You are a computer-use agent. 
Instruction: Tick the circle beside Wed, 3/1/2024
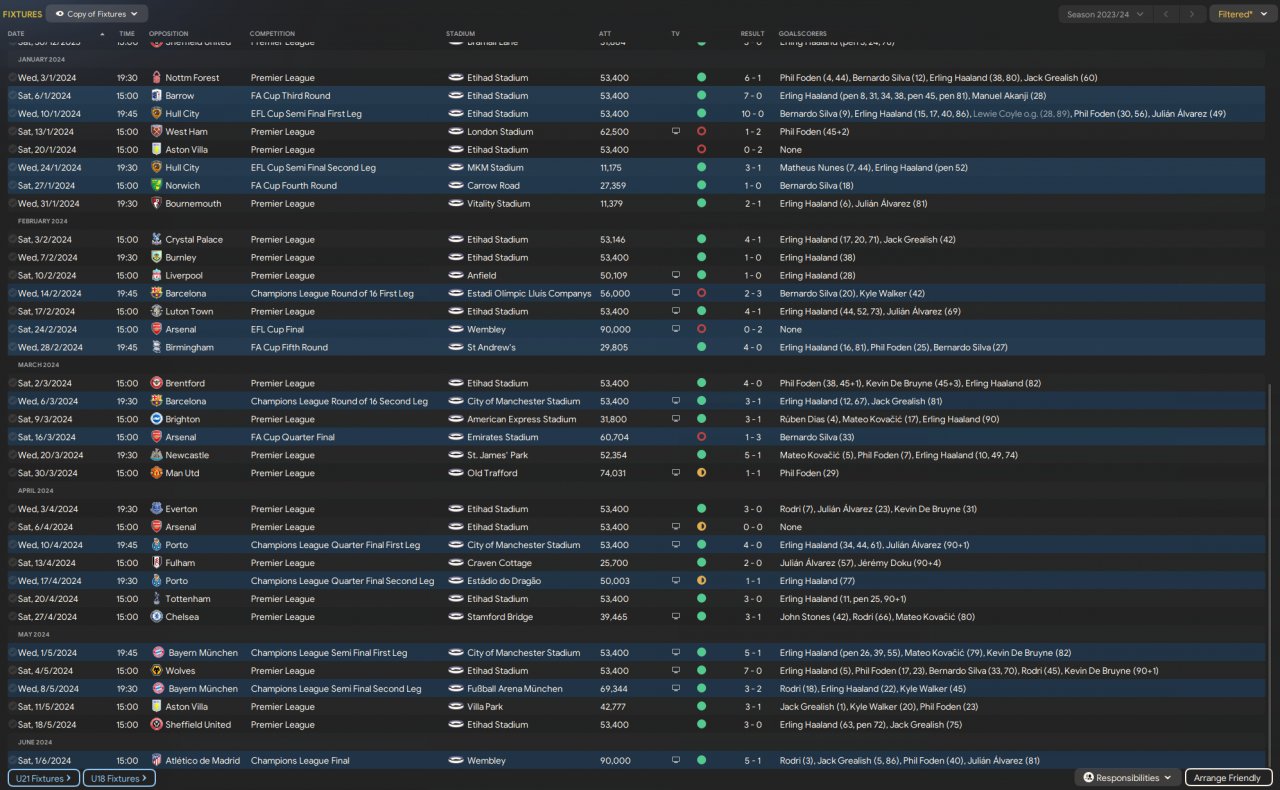coord(12,78)
